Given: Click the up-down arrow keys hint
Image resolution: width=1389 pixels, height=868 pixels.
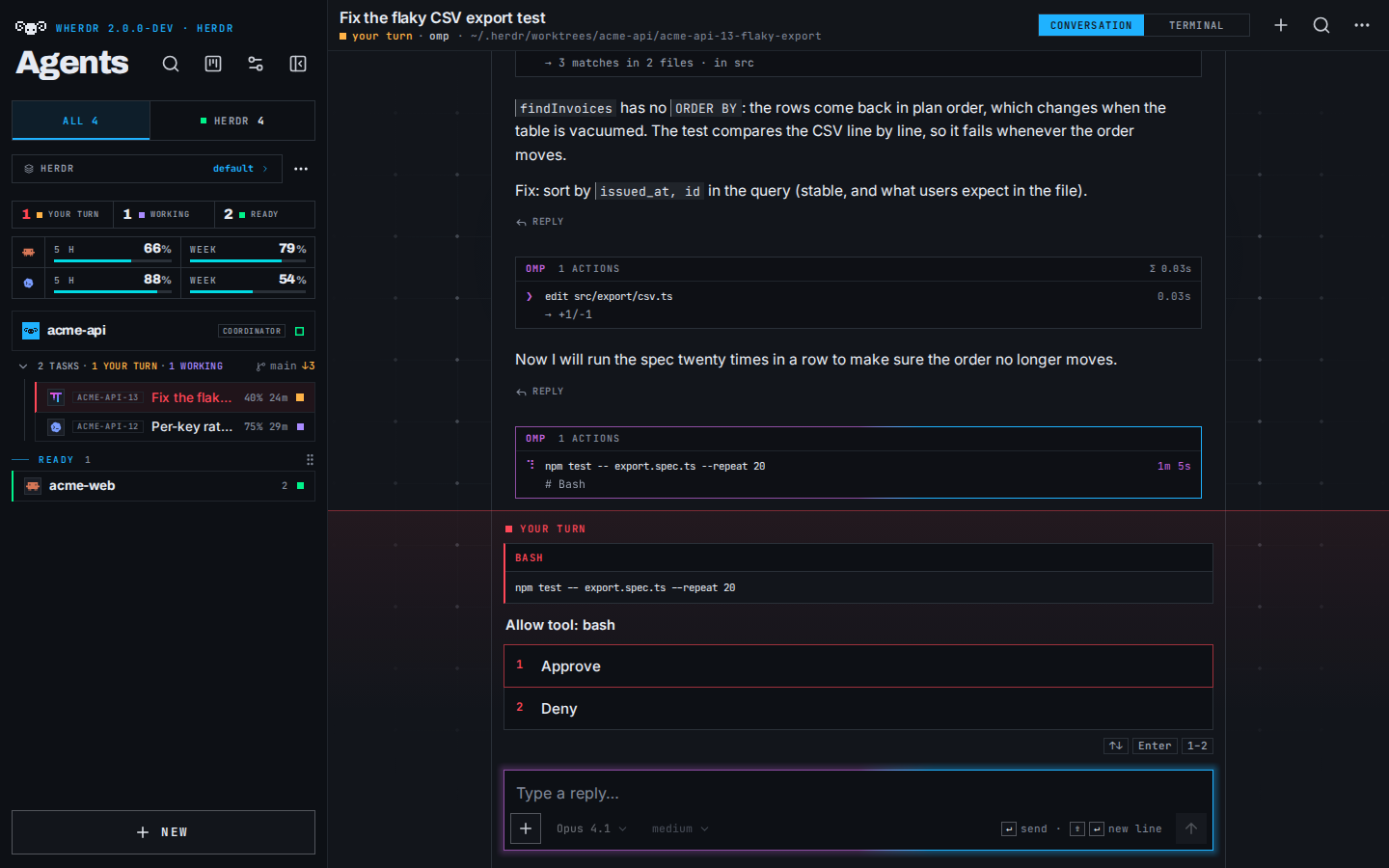Looking at the screenshot, I should click(1116, 746).
